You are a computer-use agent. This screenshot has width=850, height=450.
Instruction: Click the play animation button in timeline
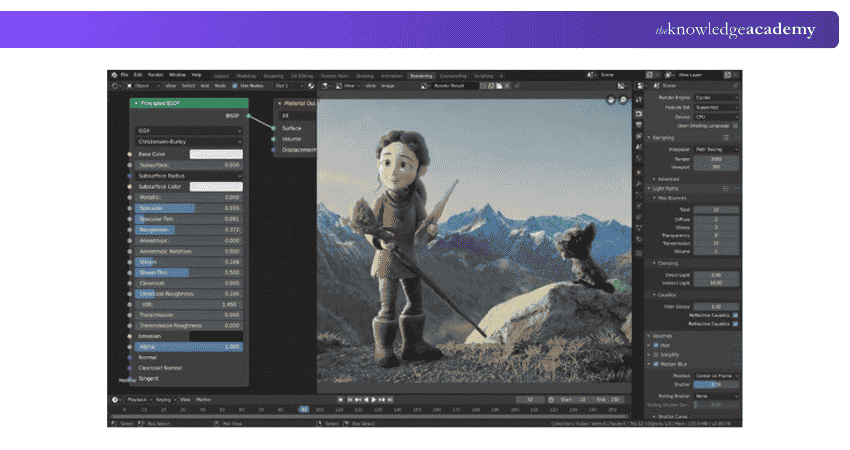(374, 400)
